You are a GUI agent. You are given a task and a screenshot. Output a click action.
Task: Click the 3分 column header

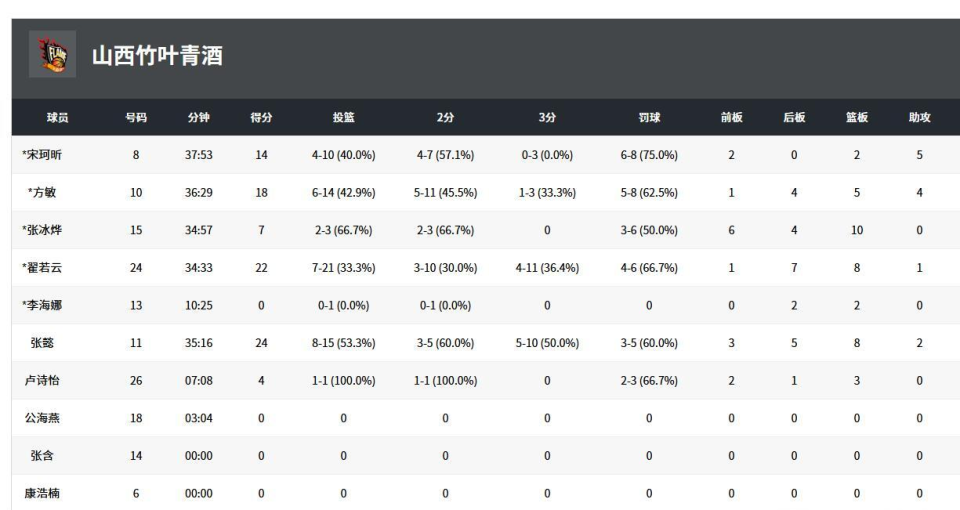[547, 118]
